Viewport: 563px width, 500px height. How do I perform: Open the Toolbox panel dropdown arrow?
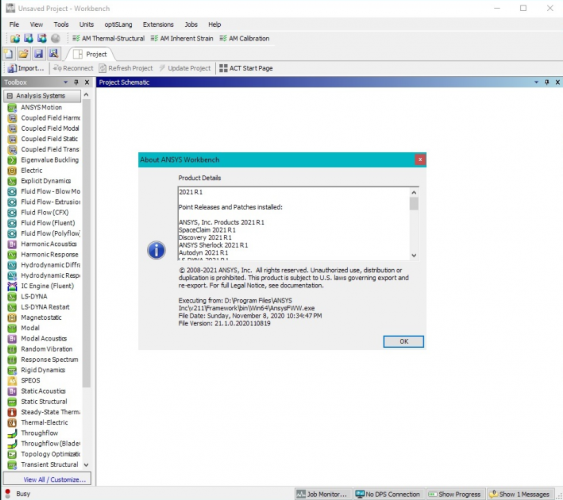click(66, 82)
